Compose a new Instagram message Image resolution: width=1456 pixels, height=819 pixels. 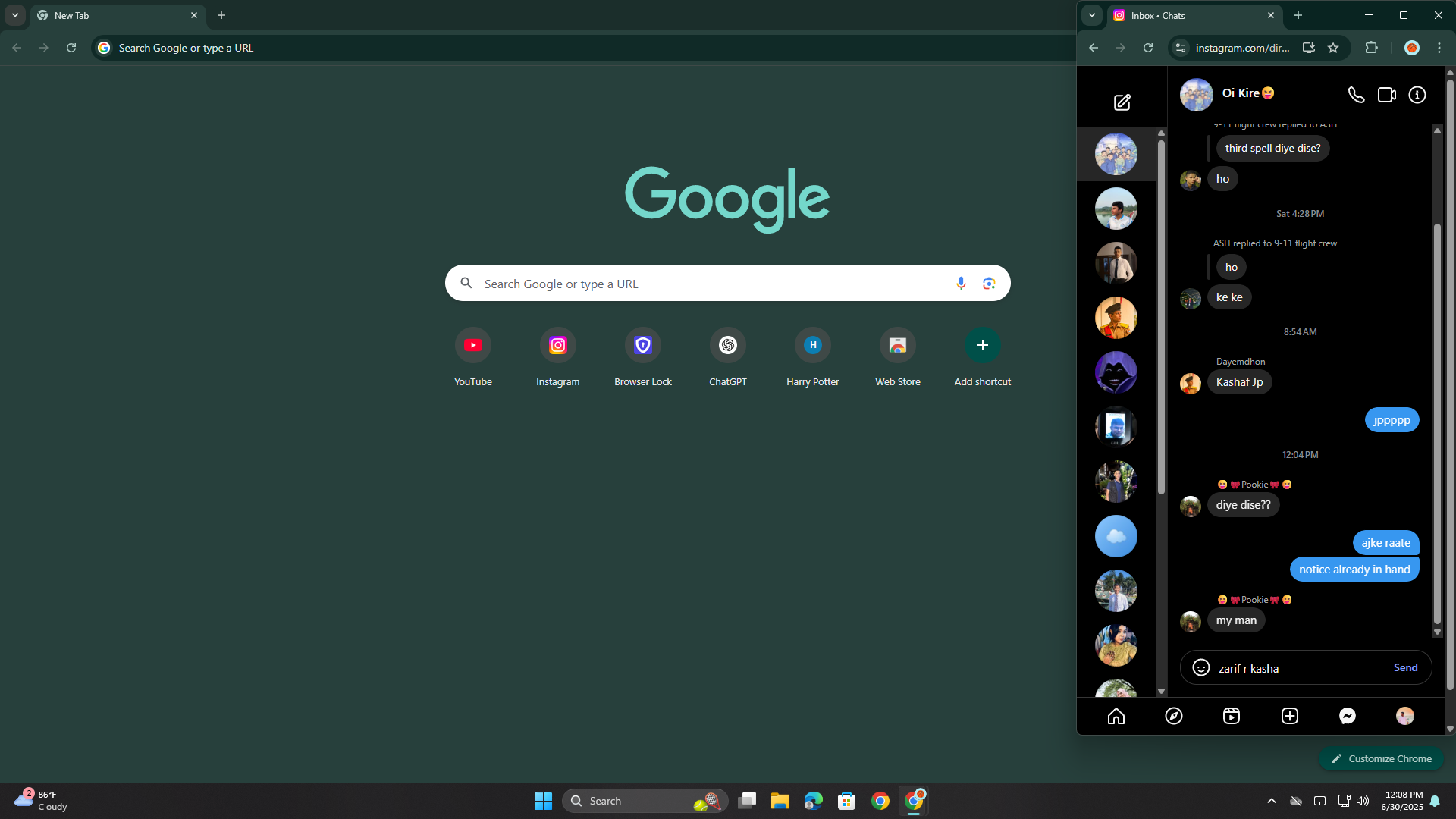pyautogui.click(x=1122, y=102)
